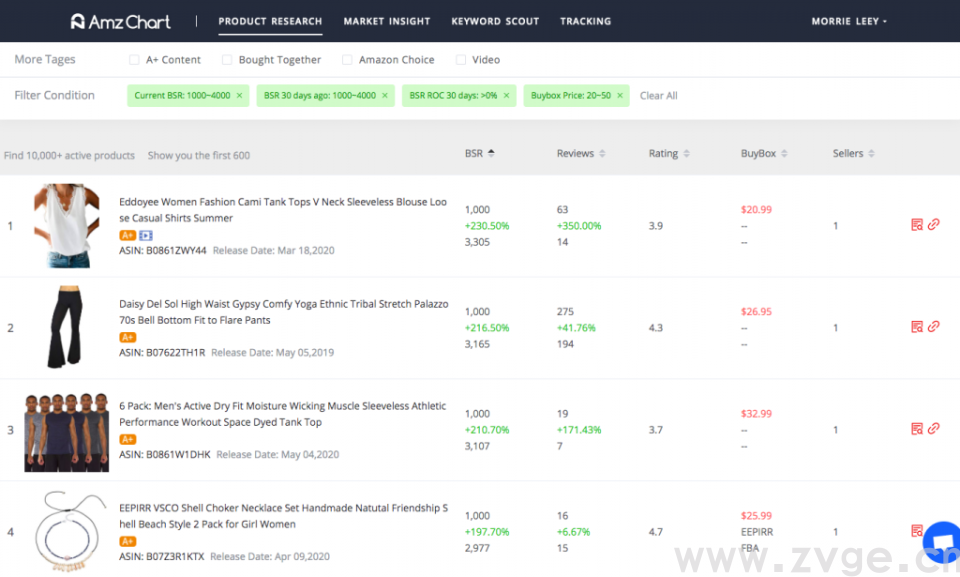Click link icon for Daisy Del Sol pants
The height and width of the screenshot is (577, 960).
pos(933,327)
